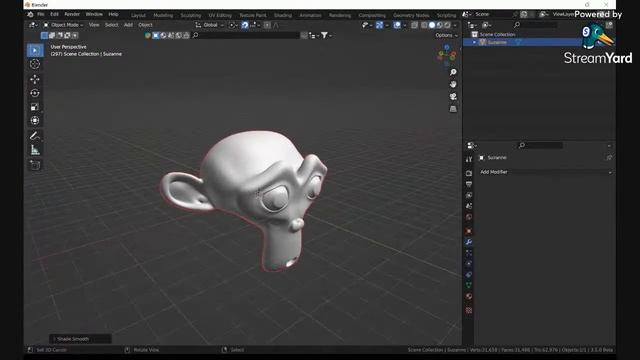Toggle snapping magnet in header

(x=244, y=25)
